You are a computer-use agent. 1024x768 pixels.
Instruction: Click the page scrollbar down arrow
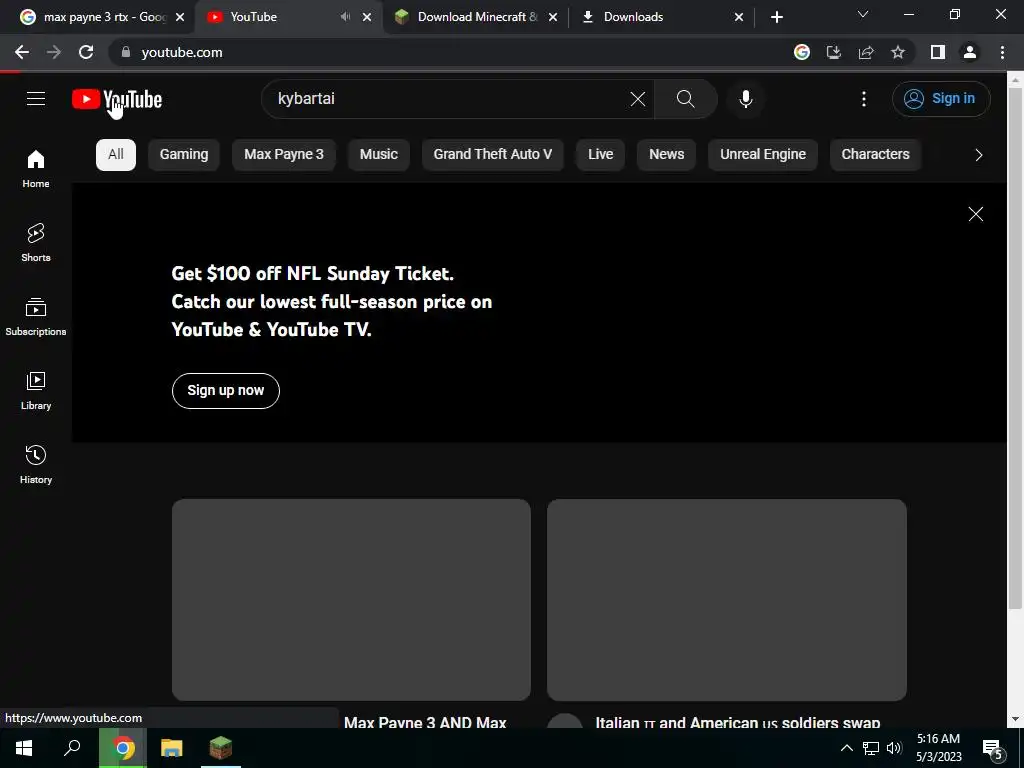coord(1015,720)
